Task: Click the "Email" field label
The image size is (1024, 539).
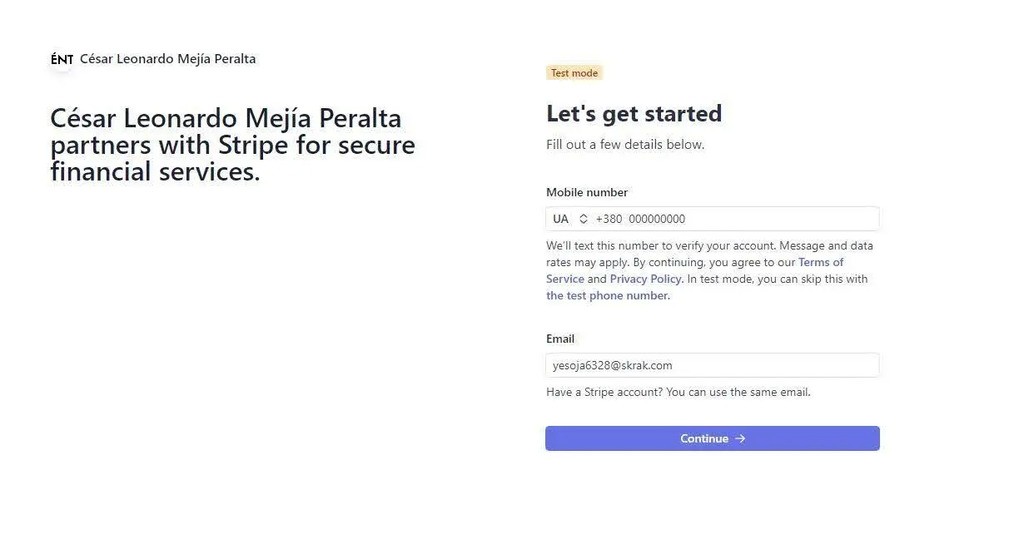Action: (x=560, y=339)
